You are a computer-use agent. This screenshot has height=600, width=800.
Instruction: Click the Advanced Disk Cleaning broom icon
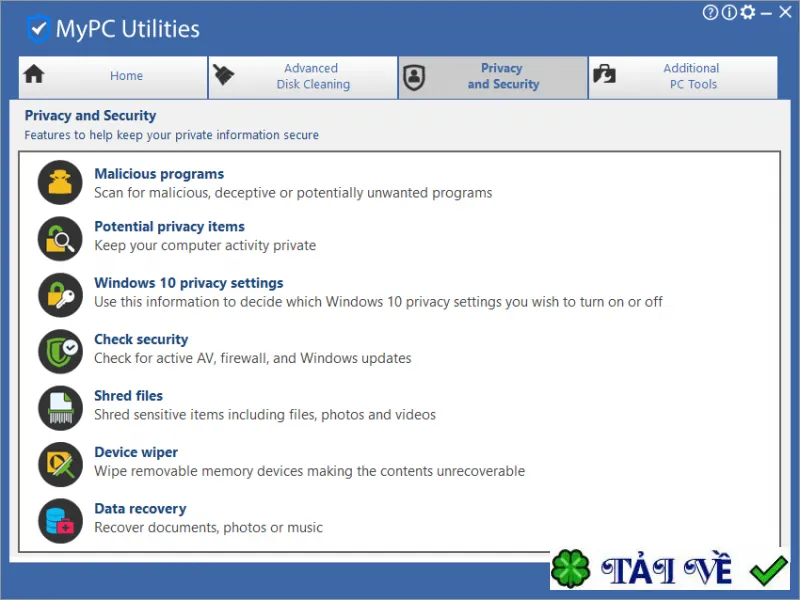(223, 75)
